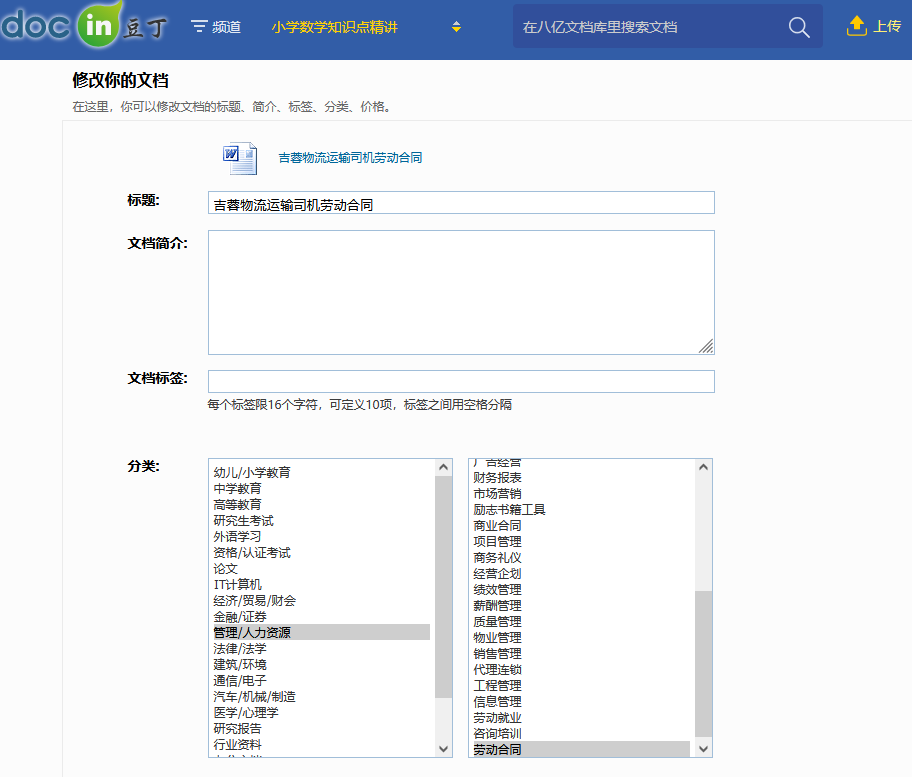Click the left category list scrollbar thumb
The image size is (912, 777).
click(444, 586)
